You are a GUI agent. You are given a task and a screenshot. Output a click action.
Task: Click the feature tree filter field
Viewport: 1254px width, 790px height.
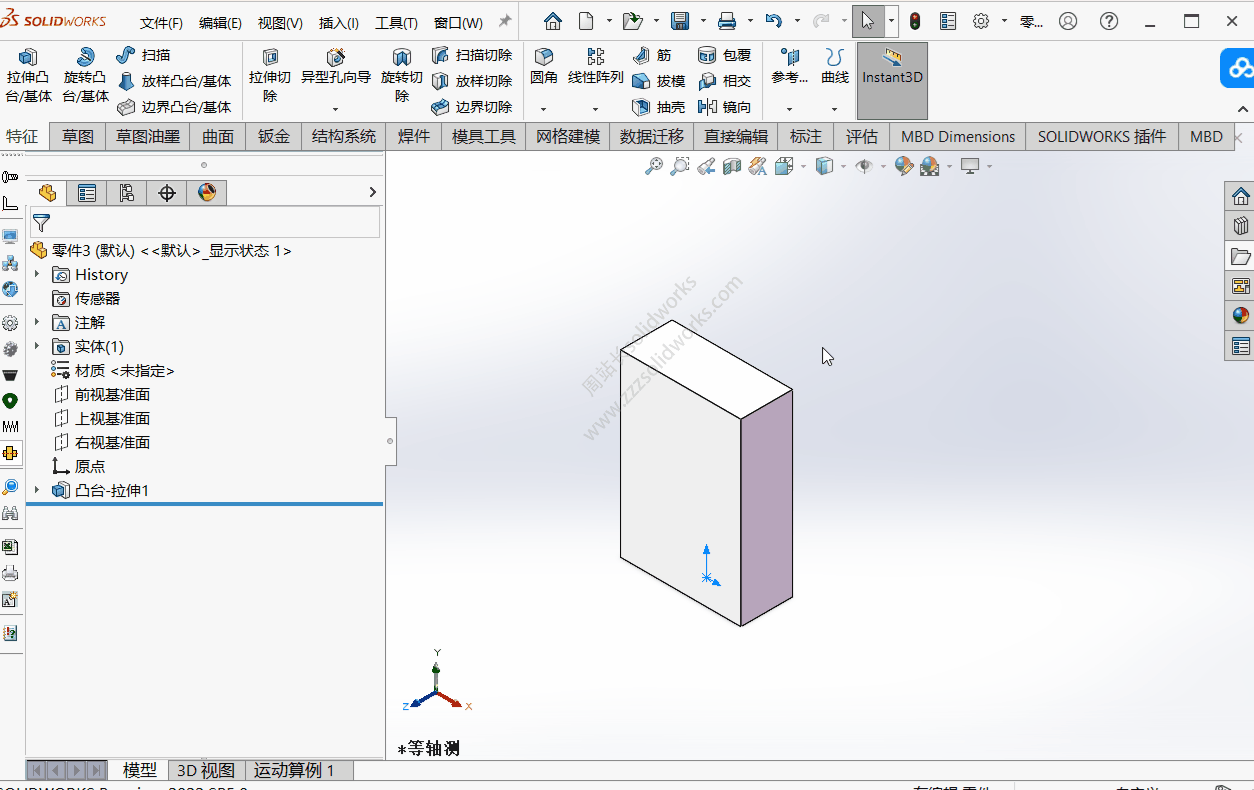point(205,222)
